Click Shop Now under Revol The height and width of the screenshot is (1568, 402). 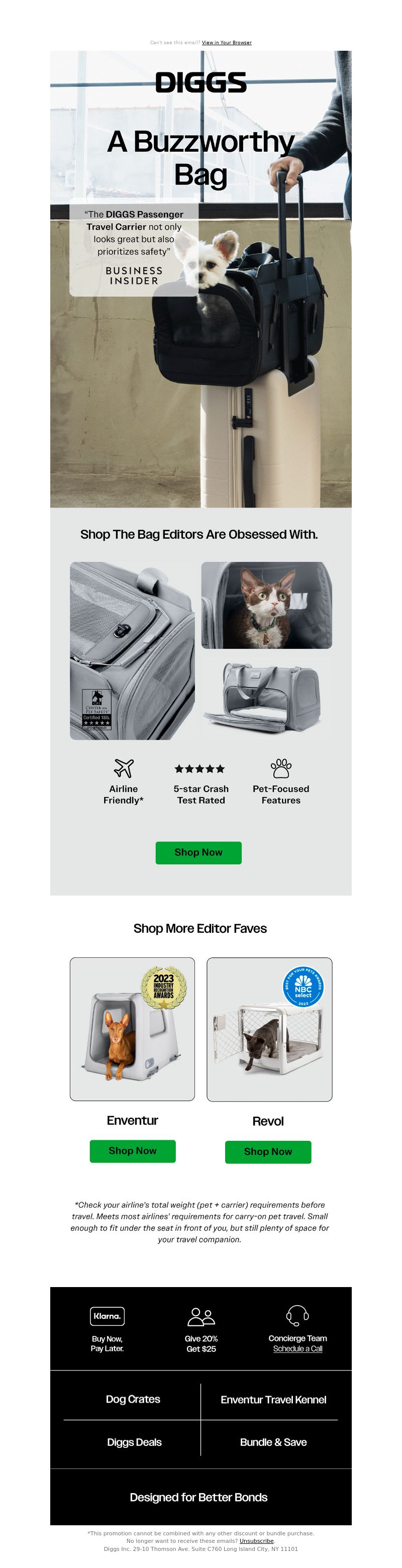[x=268, y=1152]
